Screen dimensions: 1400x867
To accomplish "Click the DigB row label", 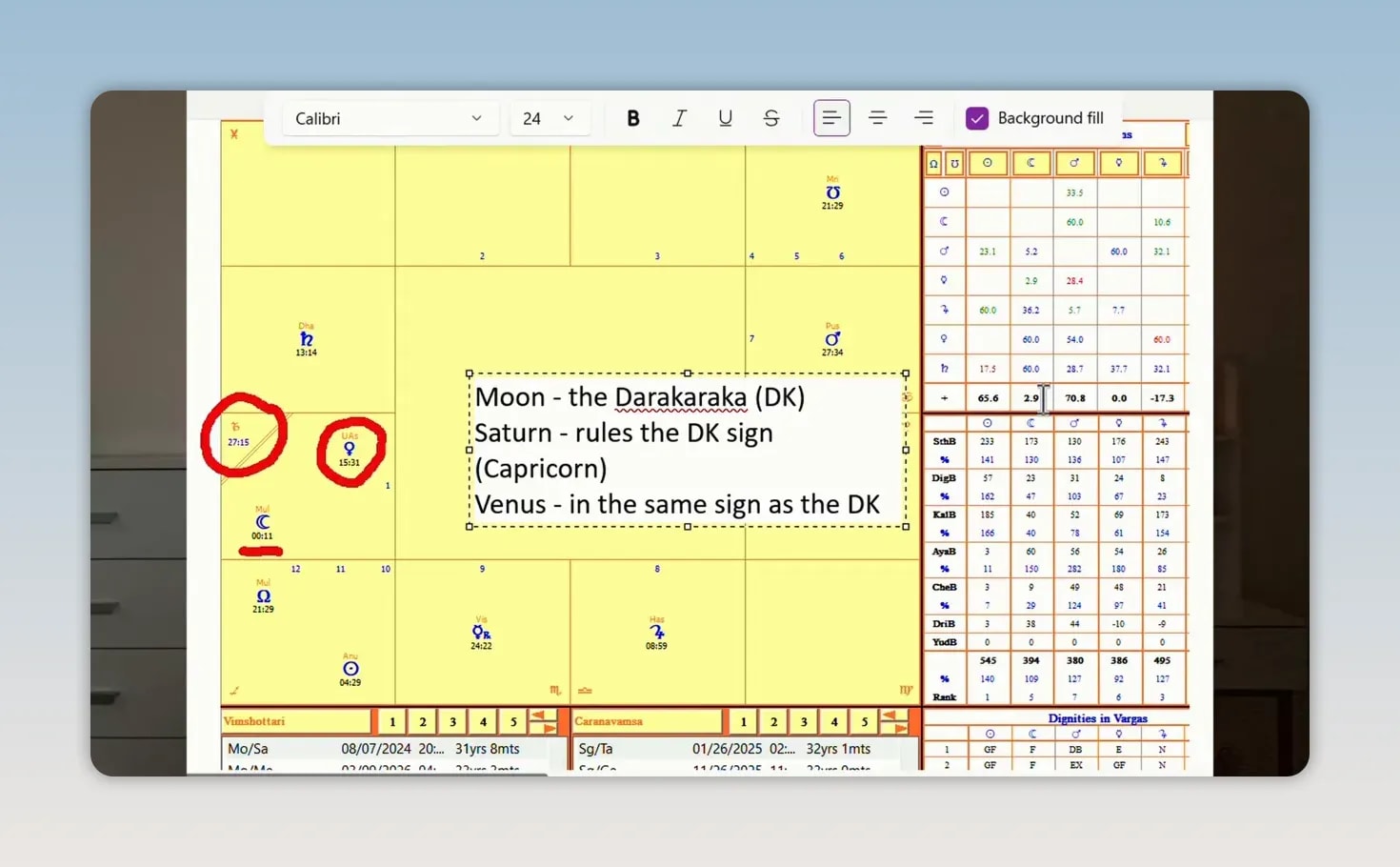I will coord(944,478).
